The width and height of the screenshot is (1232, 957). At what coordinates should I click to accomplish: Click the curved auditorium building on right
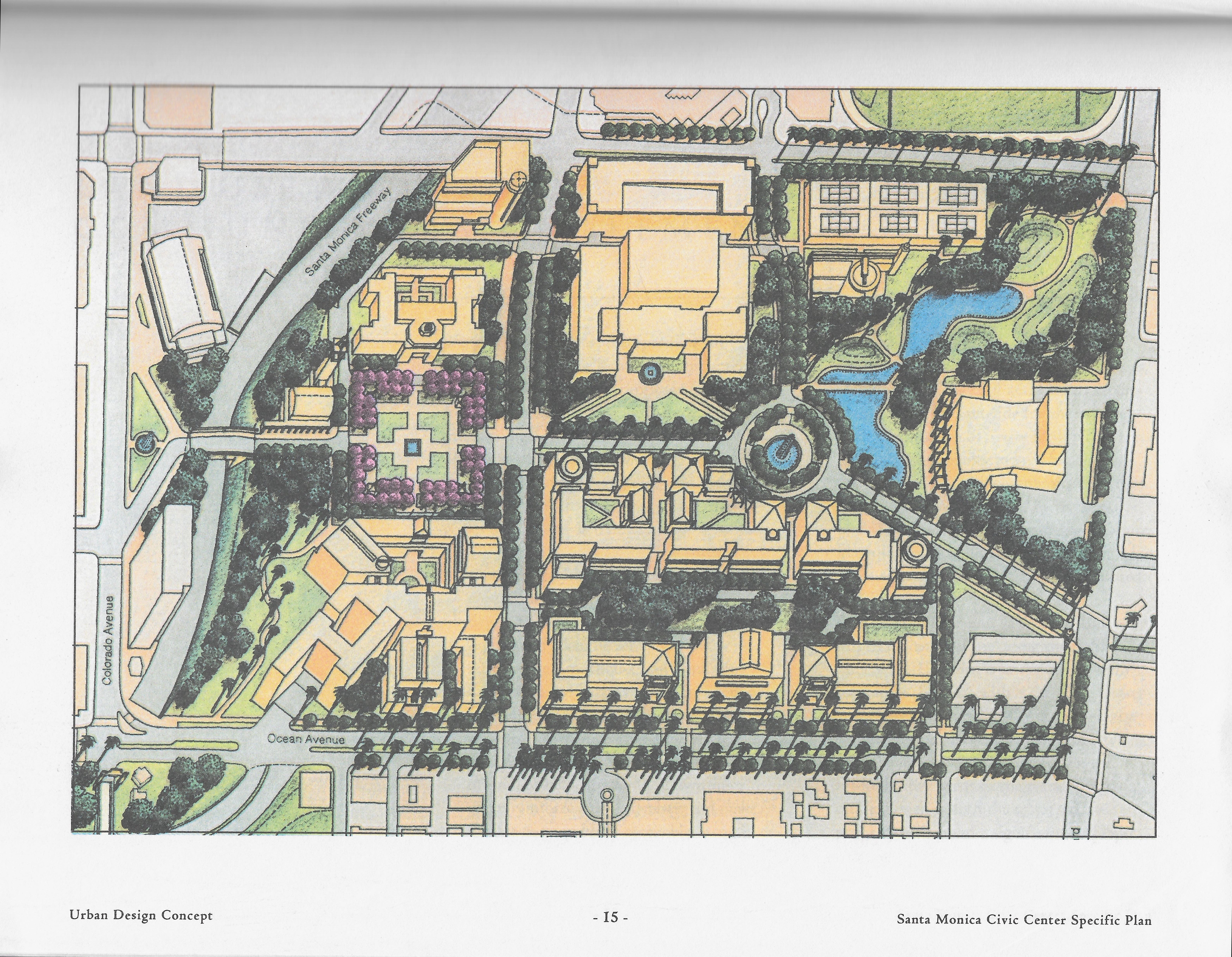pos(999,434)
